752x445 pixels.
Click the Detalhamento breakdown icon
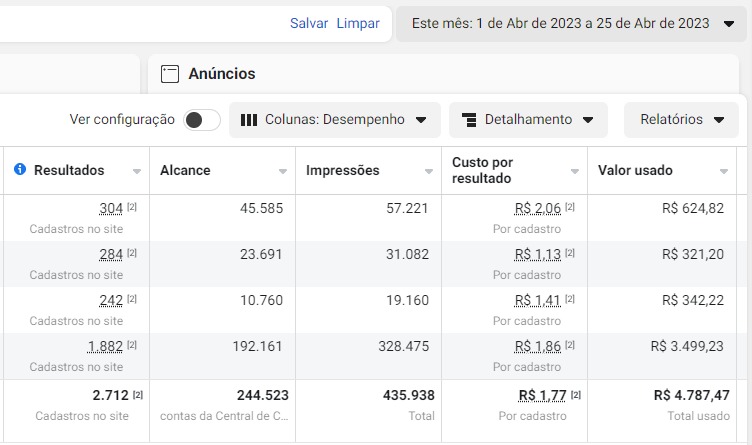469,120
